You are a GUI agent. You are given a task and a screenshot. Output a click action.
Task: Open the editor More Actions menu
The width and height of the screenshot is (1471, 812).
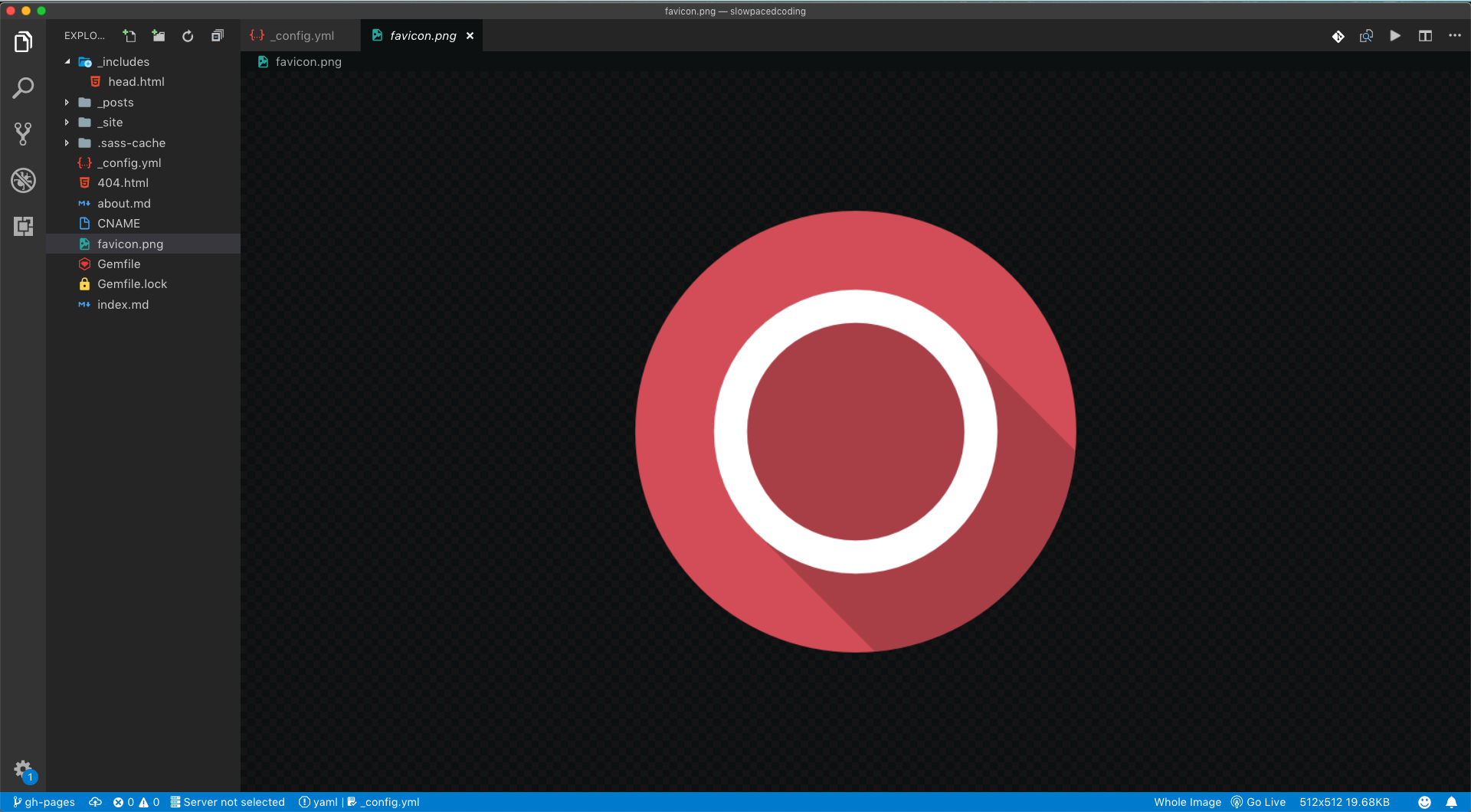pos(1454,36)
